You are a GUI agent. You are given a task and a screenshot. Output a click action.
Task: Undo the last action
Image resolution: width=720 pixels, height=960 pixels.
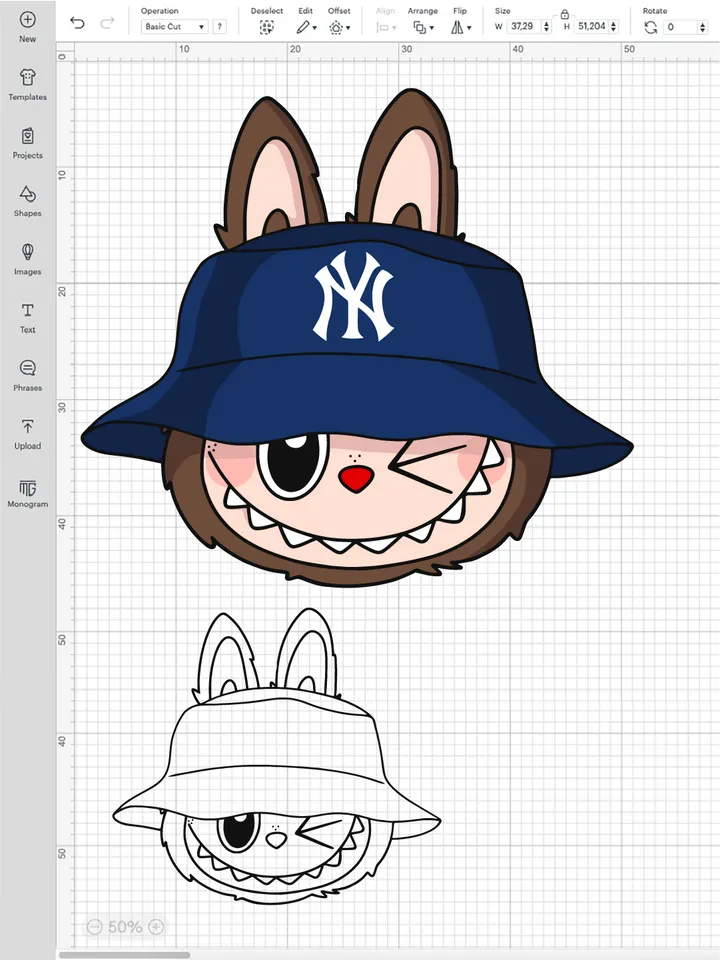pyautogui.click(x=77, y=23)
